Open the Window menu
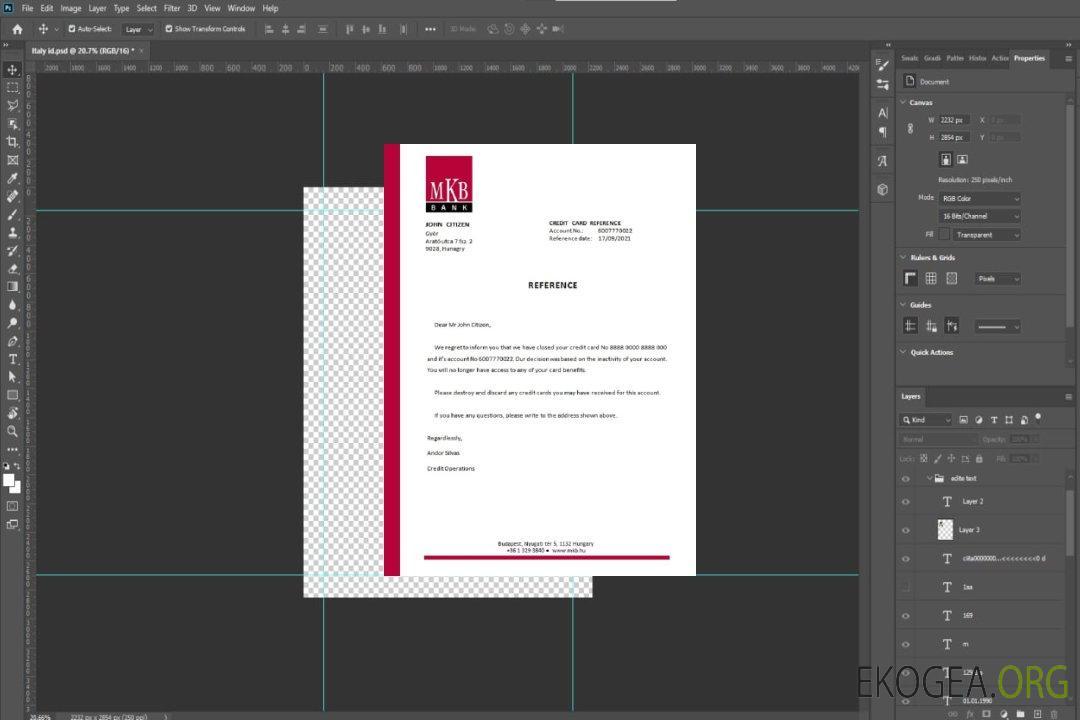 coord(241,8)
